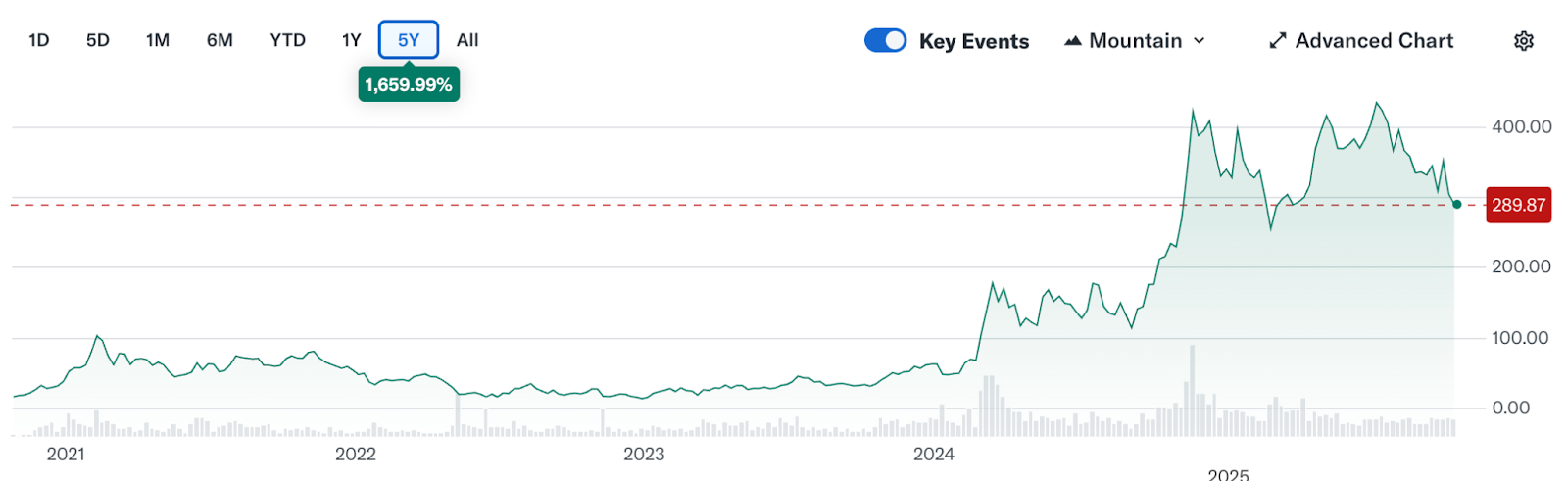Open chart settings gear icon
1568x481 pixels.
pos(1523,41)
